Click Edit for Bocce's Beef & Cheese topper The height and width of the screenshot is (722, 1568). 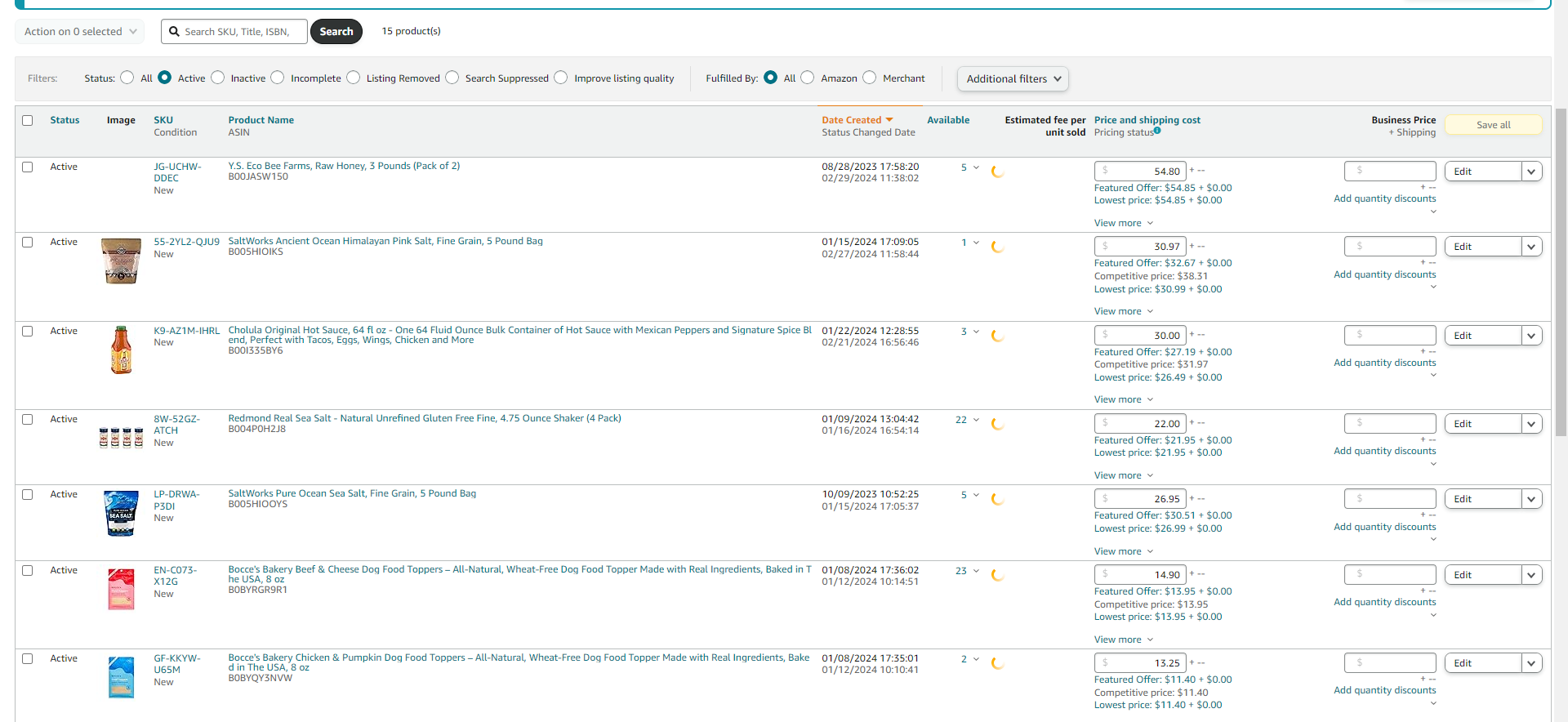pos(1483,575)
